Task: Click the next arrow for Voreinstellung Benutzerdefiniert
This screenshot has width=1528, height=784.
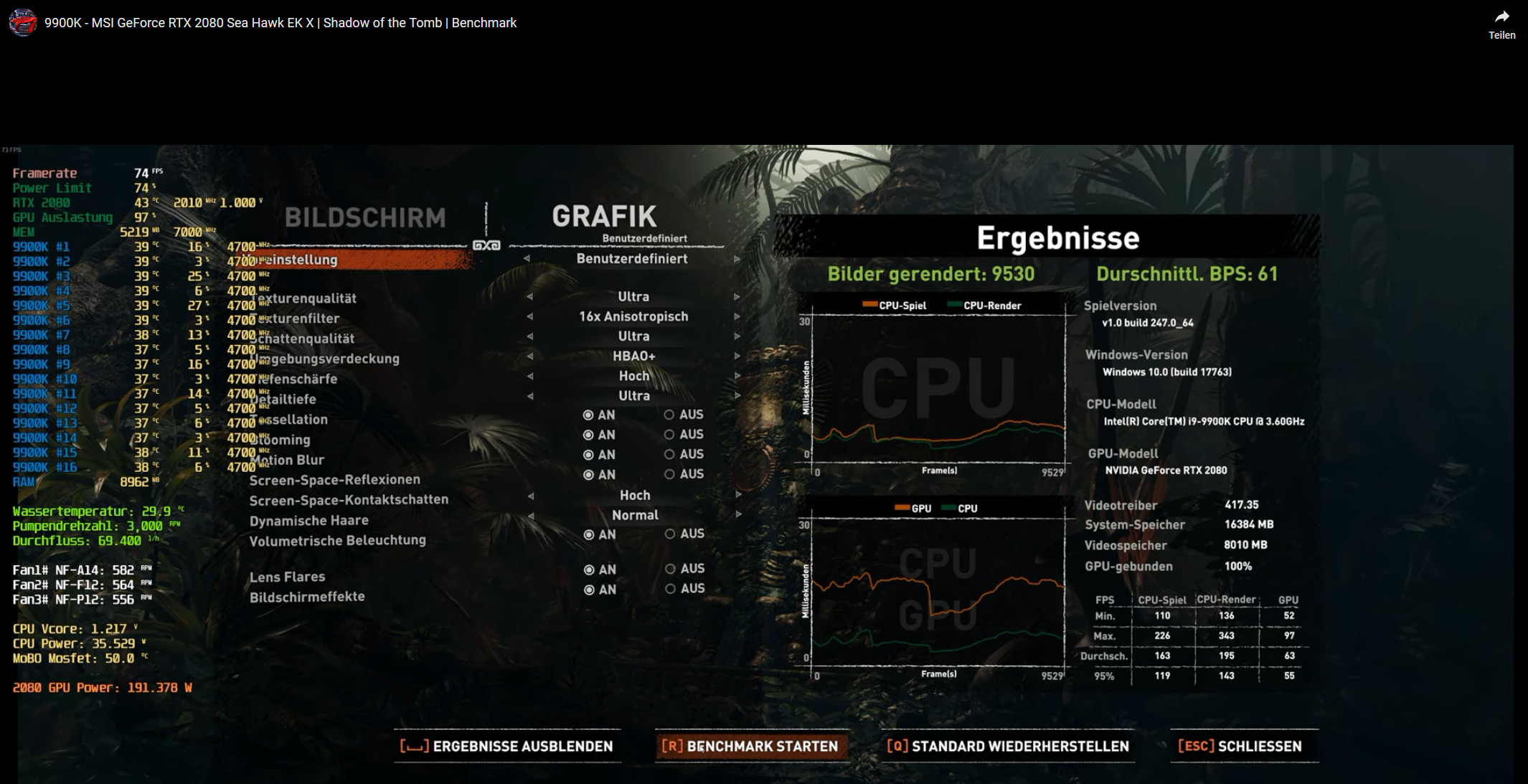Action: (x=737, y=259)
